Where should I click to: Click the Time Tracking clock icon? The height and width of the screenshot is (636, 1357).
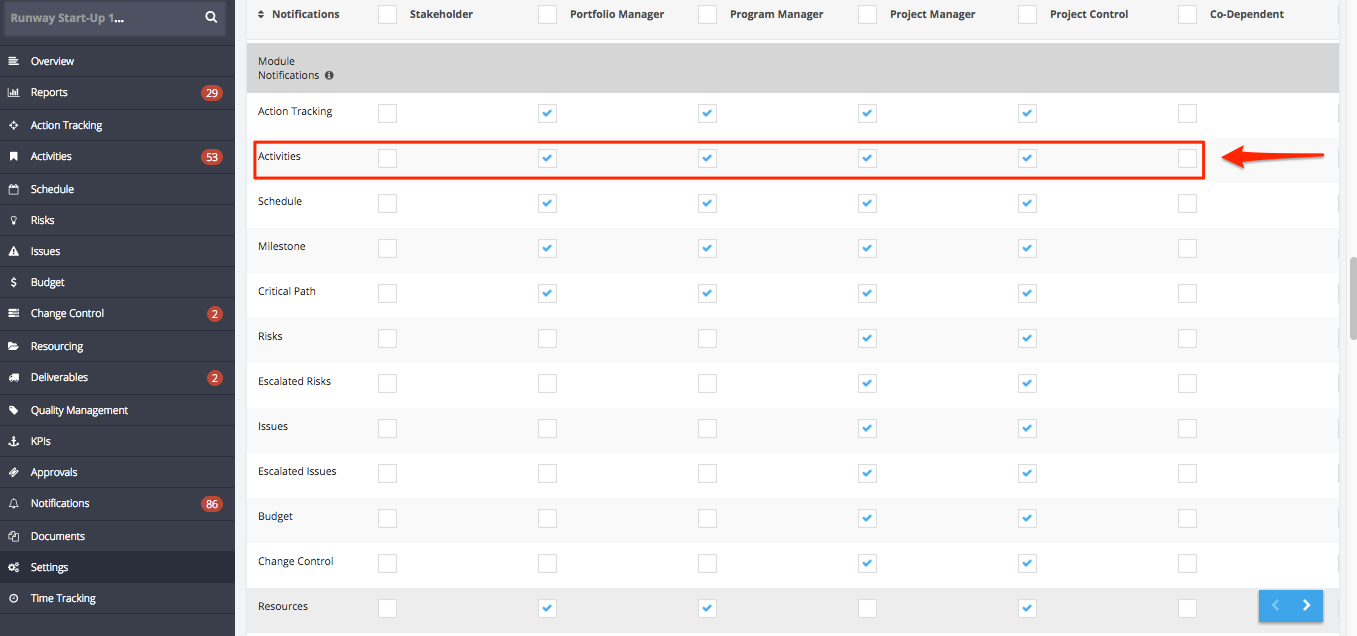(x=14, y=598)
